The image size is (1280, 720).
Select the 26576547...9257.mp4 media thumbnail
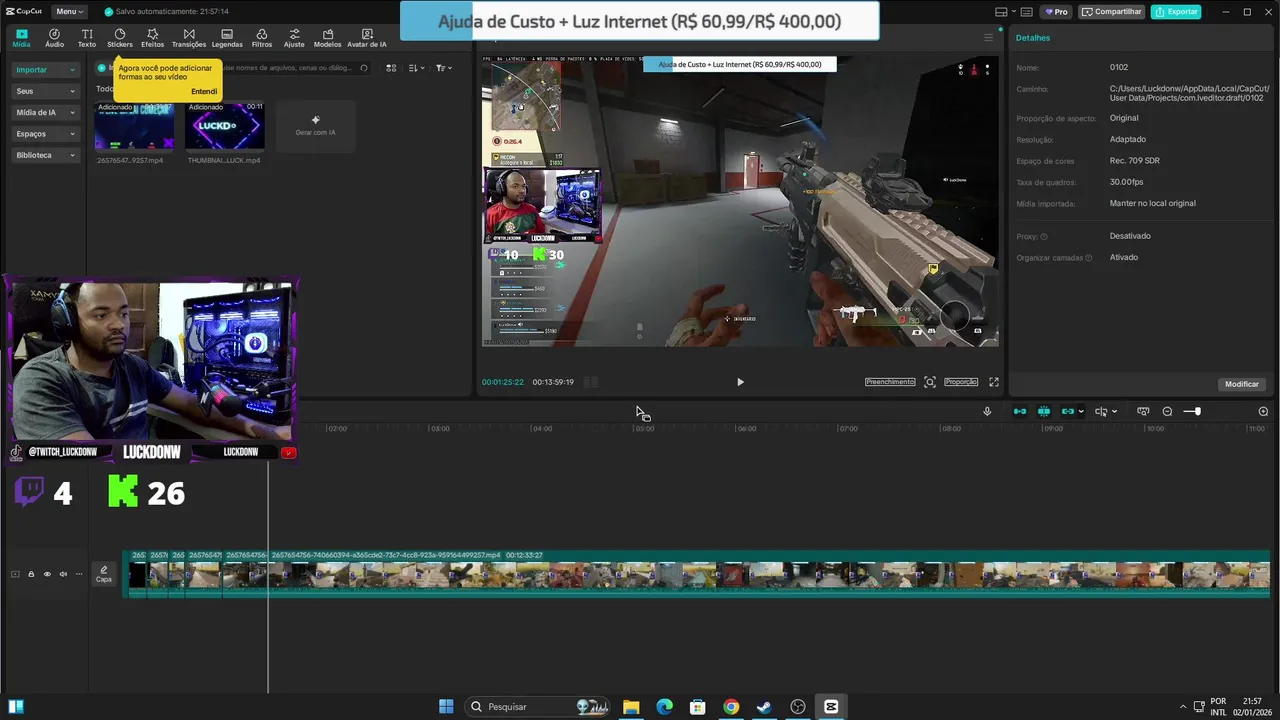point(134,125)
